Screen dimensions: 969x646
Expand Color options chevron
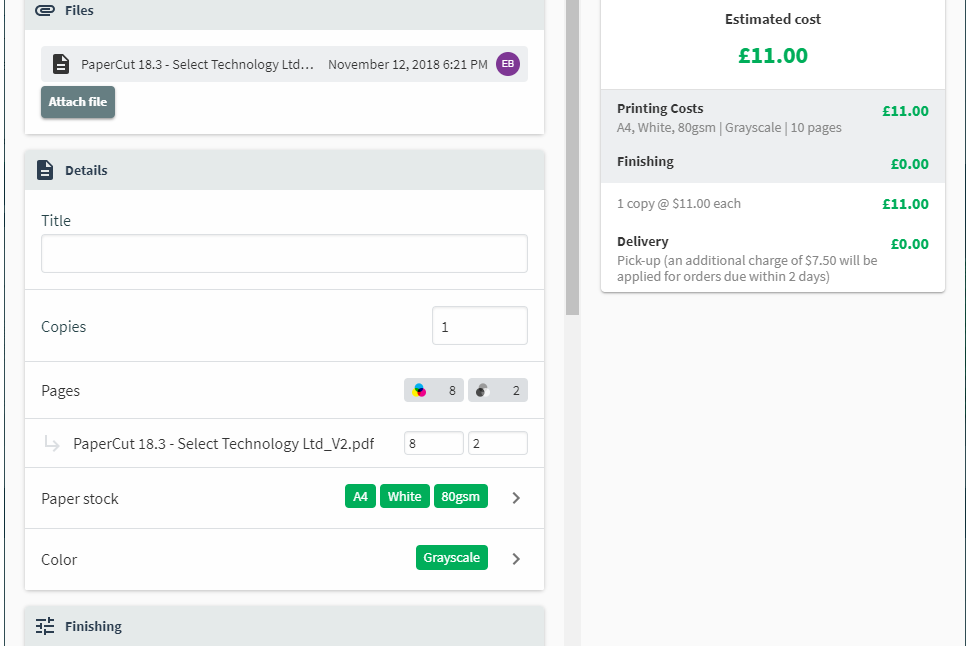pos(516,559)
